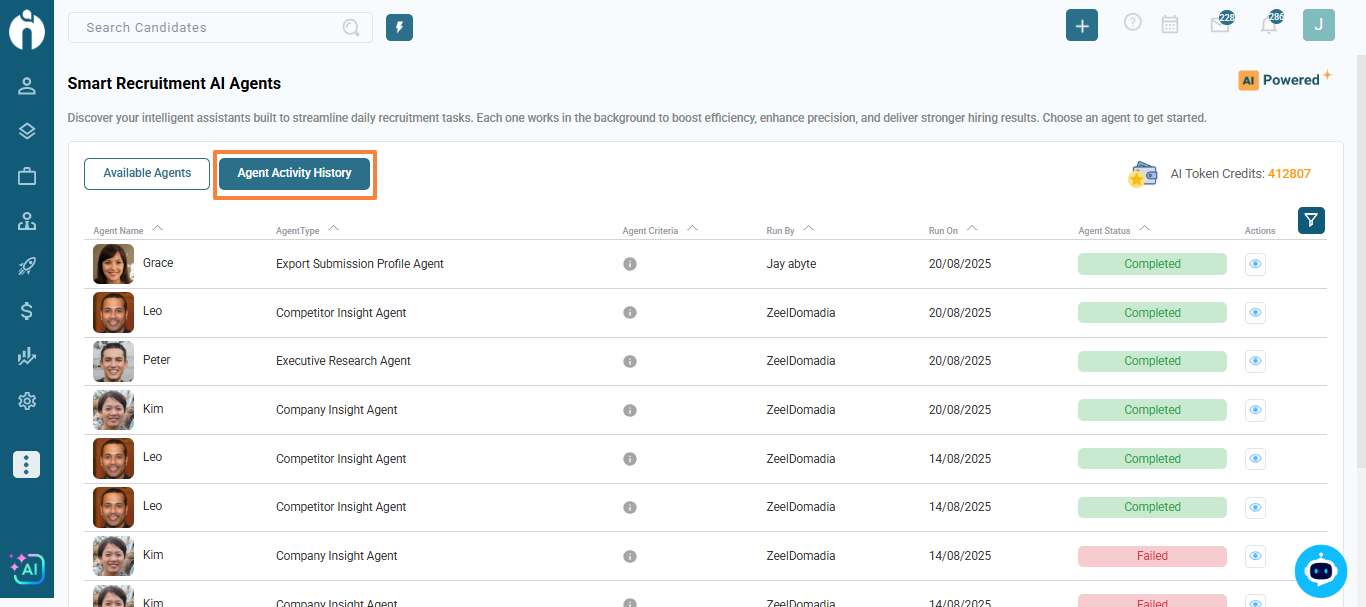This screenshot has width=1366, height=607.
Task: Sort by Run By column arrow
Action: pyautogui.click(x=808, y=229)
